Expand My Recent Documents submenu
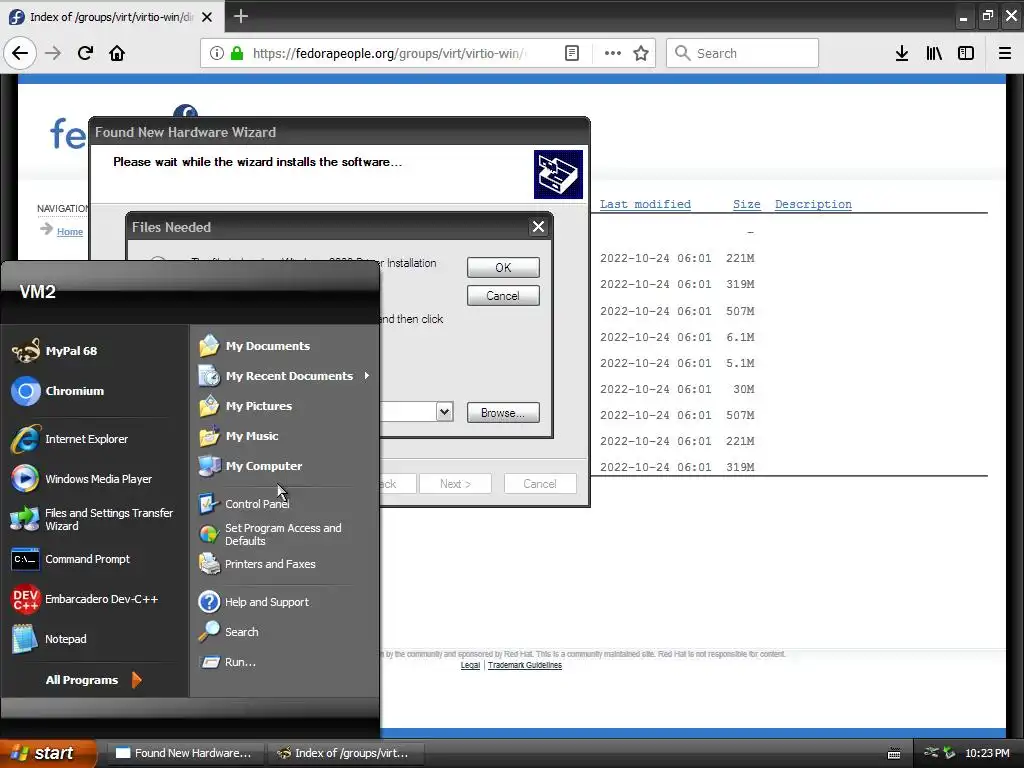This screenshot has width=1024, height=768. 284,376
